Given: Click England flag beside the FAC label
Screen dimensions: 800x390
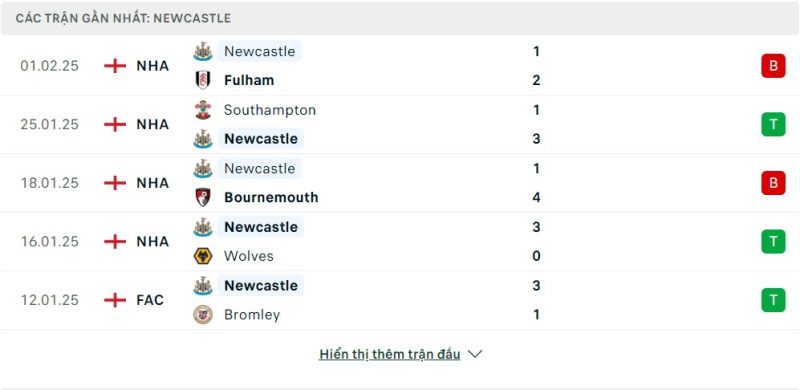Looking at the screenshot, I should coord(115,300).
